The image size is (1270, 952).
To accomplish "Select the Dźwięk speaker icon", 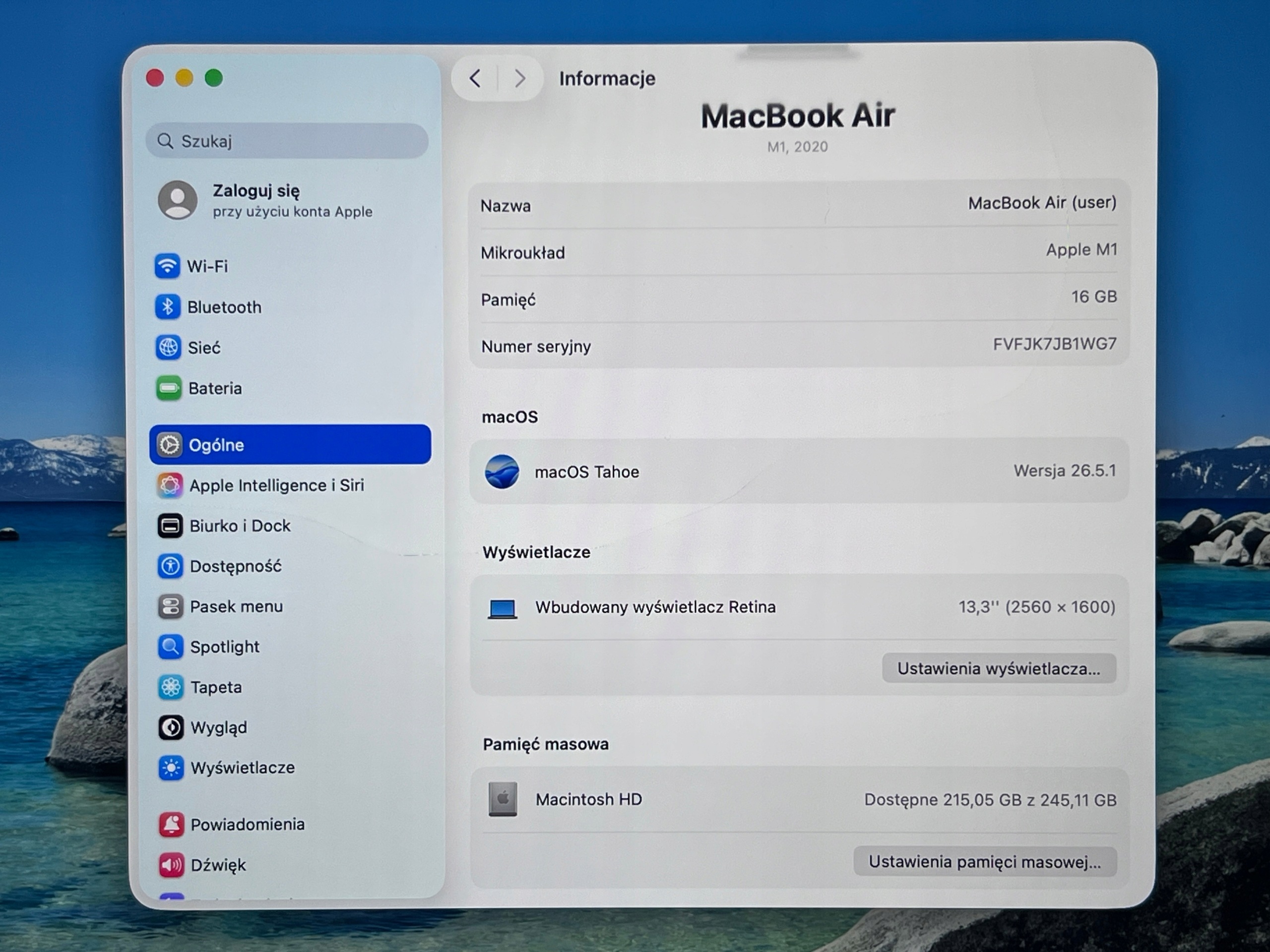I will tap(172, 865).
